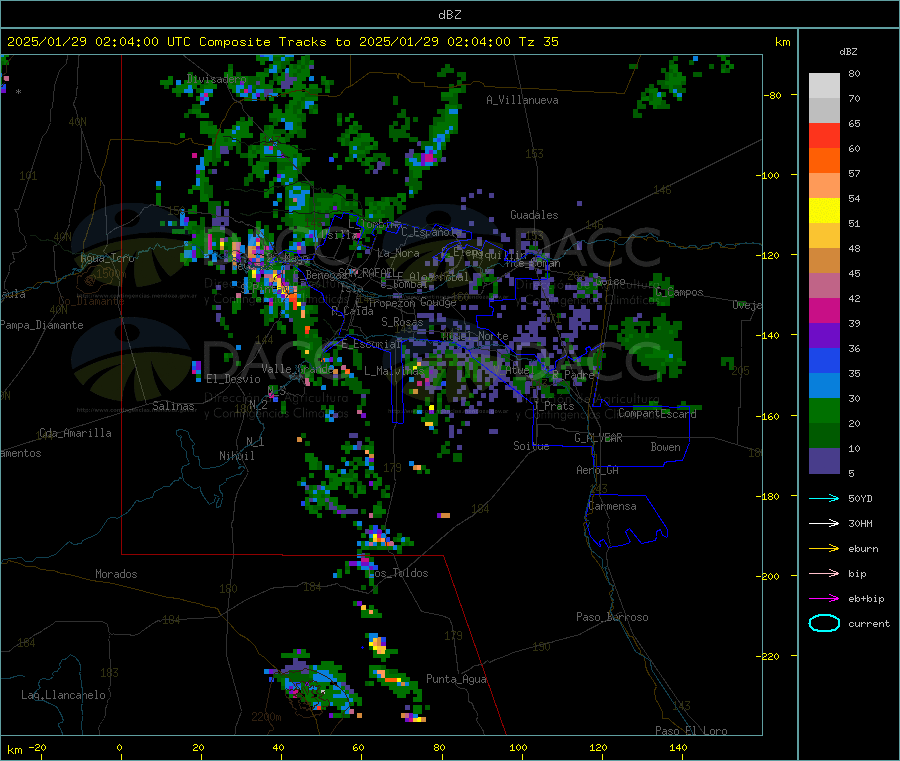Pick the magenta swatch in dBZ scale
900x761 pixels.
point(824,310)
